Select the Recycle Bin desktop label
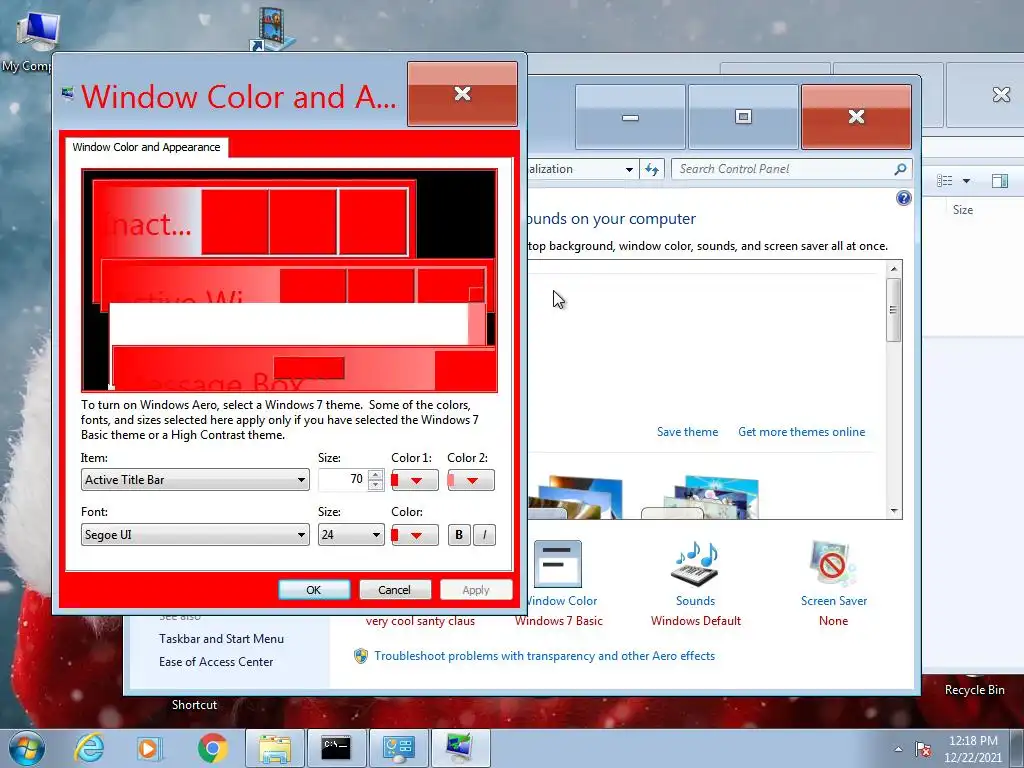Screen dimensions: 1024x768 coord(974,690)
